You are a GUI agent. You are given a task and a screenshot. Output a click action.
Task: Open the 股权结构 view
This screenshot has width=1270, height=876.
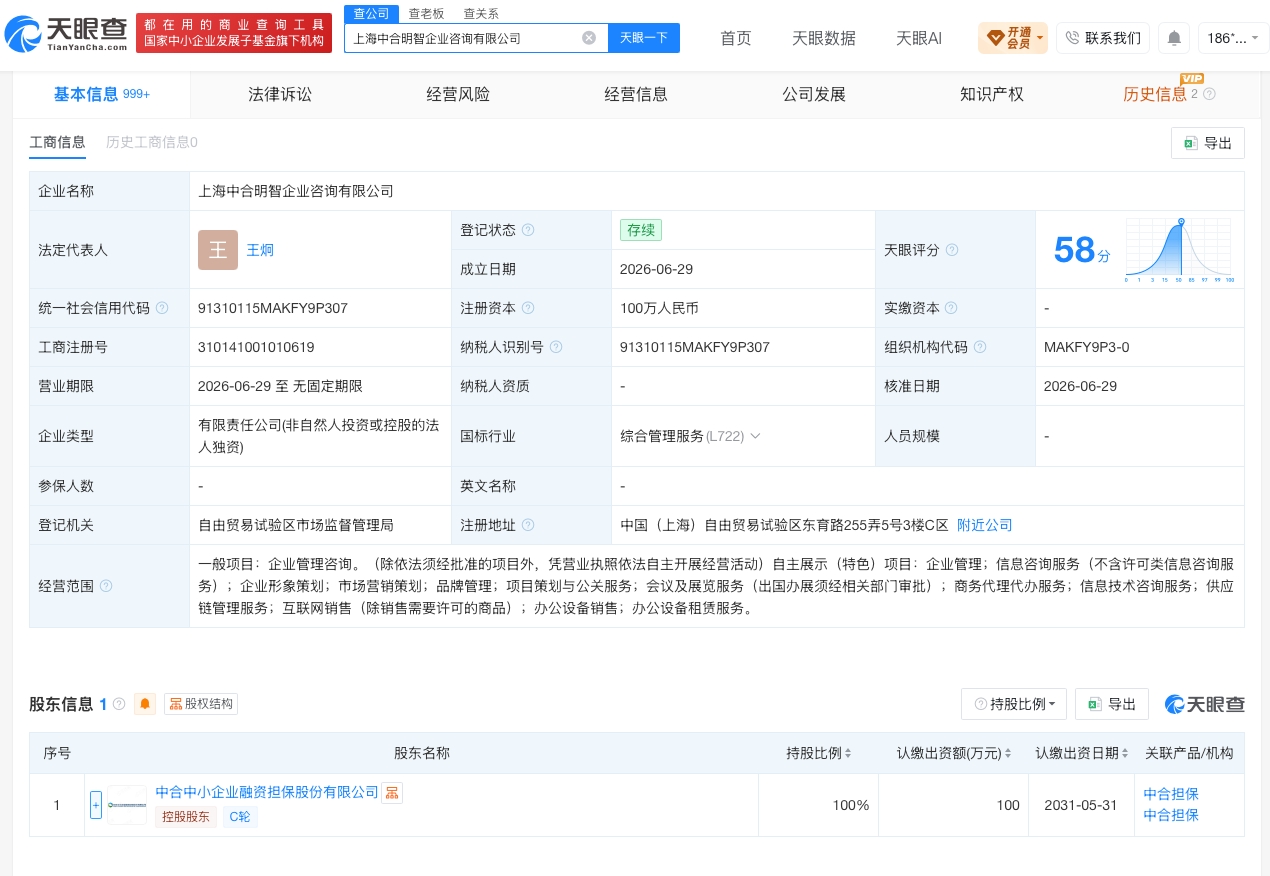pos(201,704)
